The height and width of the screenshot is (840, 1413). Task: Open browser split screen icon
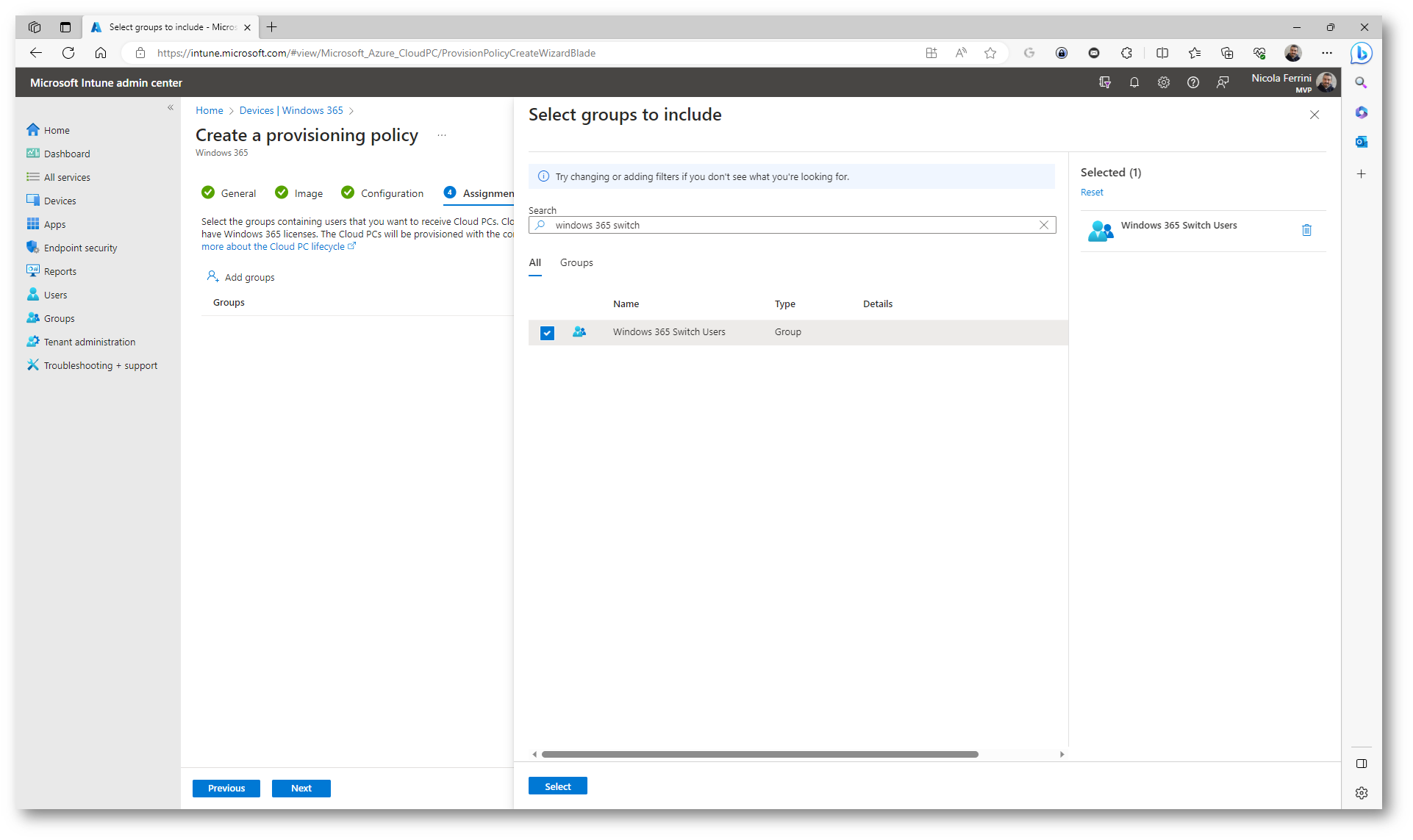tap(1162, 53)
